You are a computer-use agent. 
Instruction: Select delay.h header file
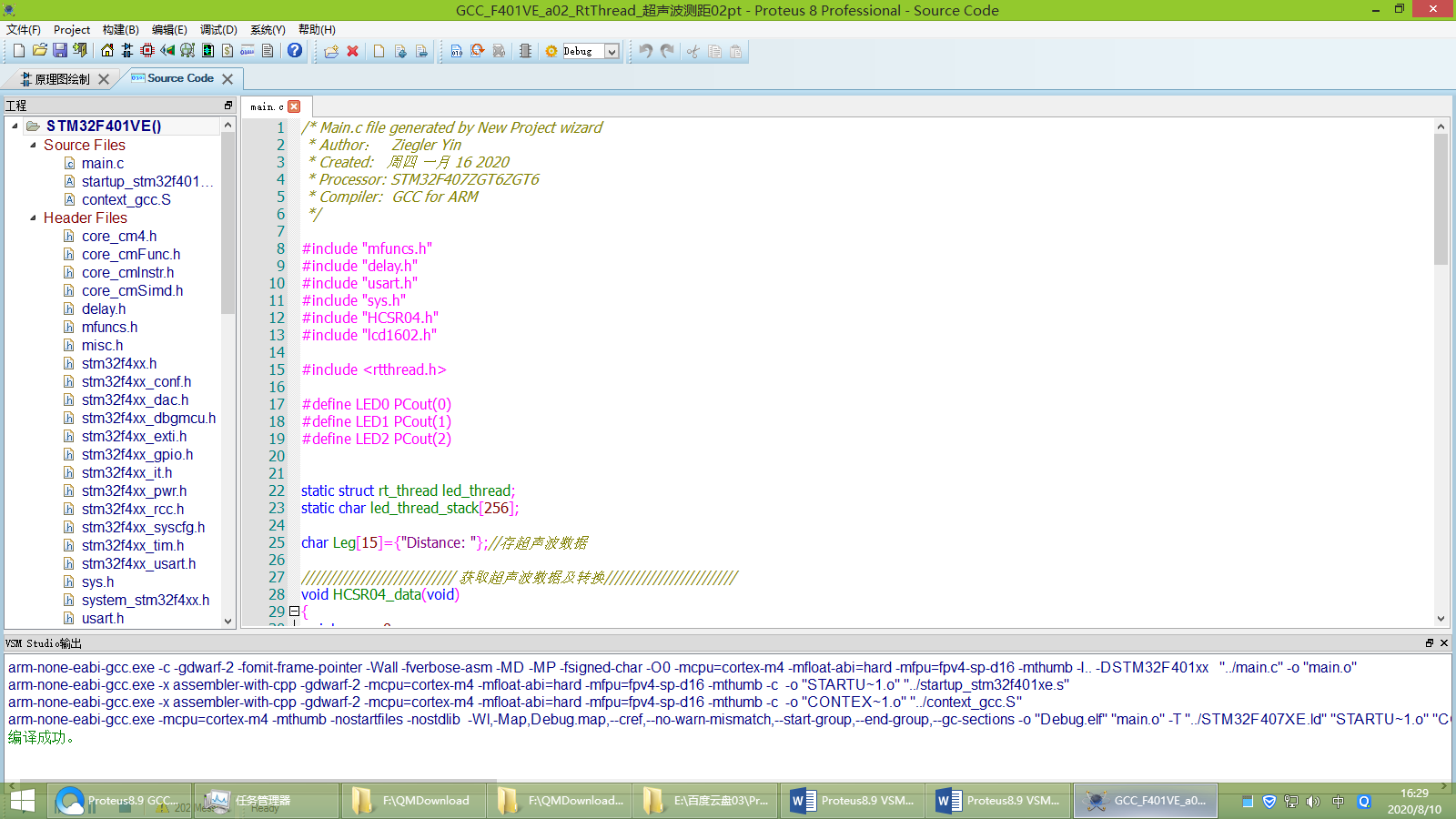tap(104, 308)
